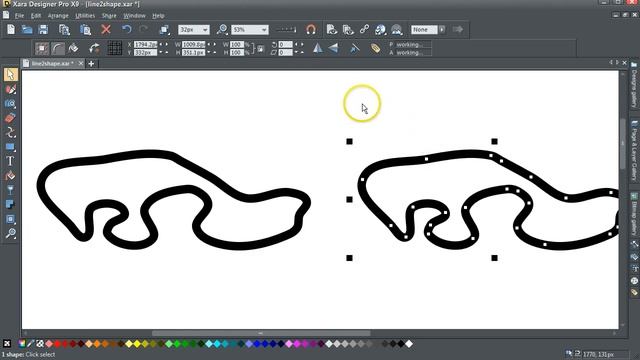The image size is (640, 360).
Task: Save the document with disk icon
Action: click(x=43, y=29)
